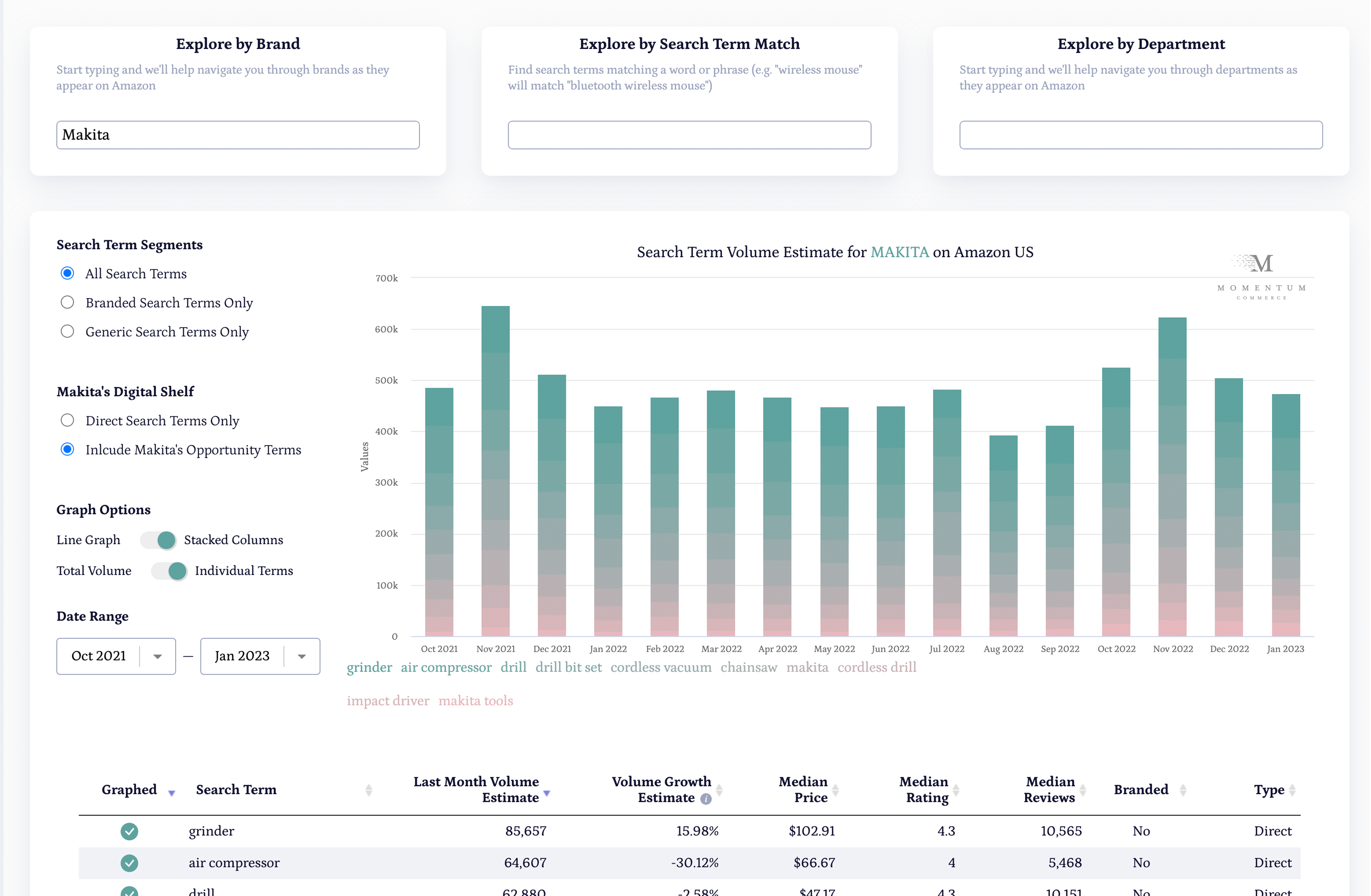Click the Volume Growth Estimate info icon
Image resolution: width=1371 pixels, height=896 pixels.
coord(706,799)
